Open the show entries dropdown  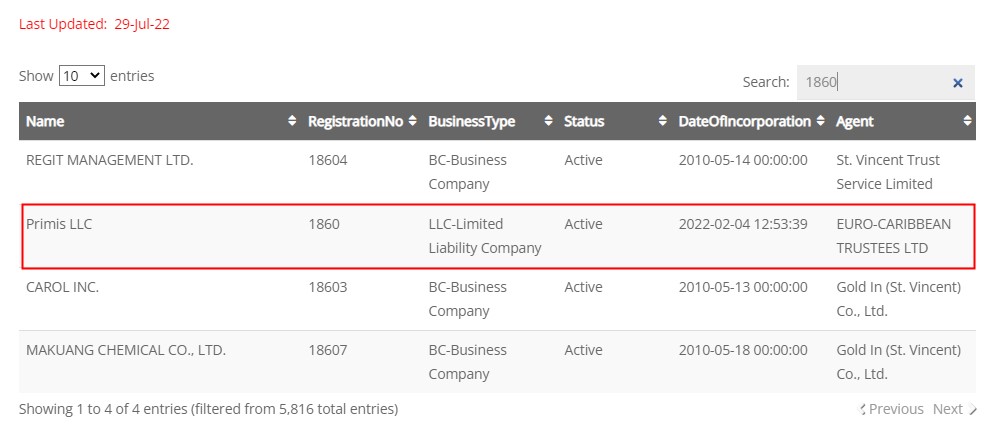point(81,76)
